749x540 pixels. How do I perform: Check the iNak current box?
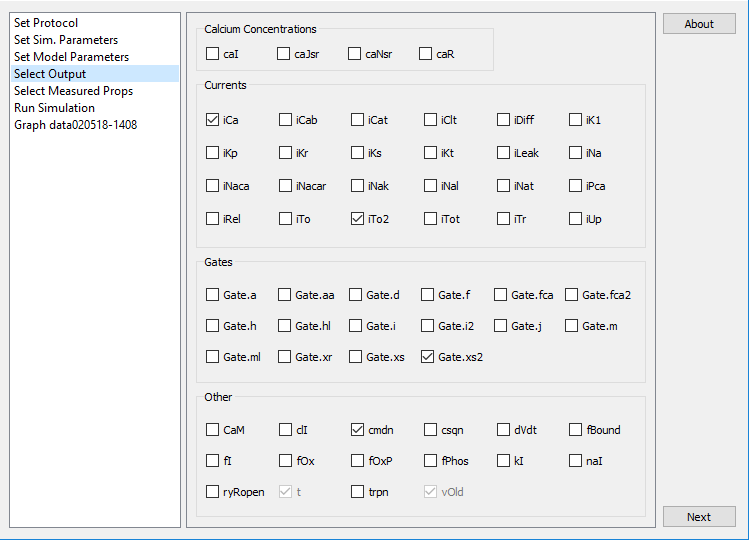[357, 185]
